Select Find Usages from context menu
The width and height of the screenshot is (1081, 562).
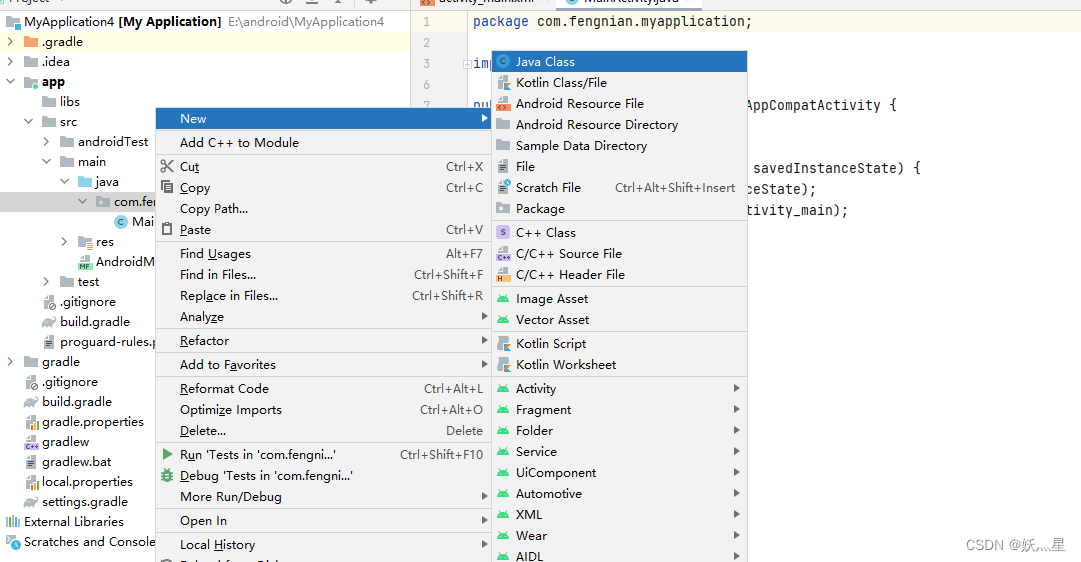tap(323, 254)
